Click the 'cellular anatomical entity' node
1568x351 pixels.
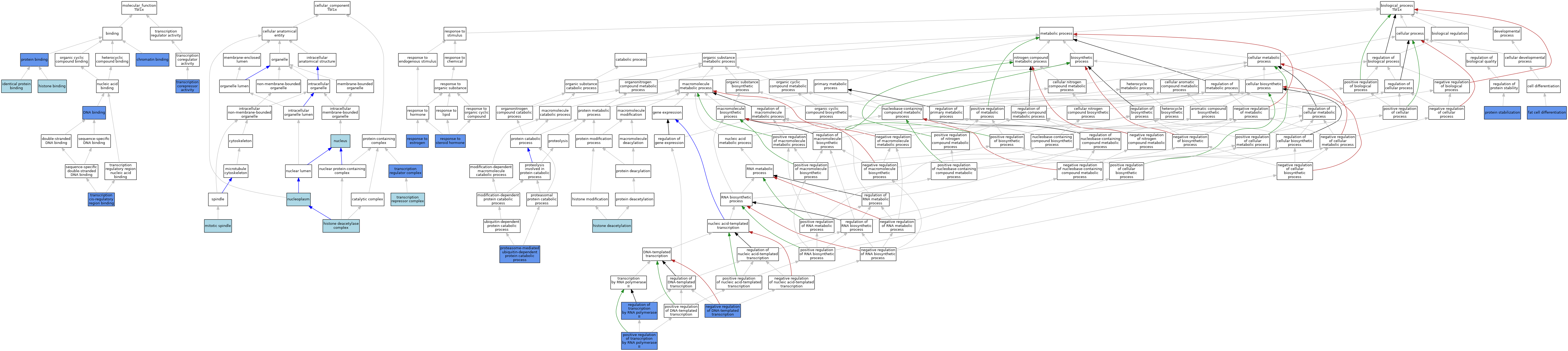coord(280,34)
